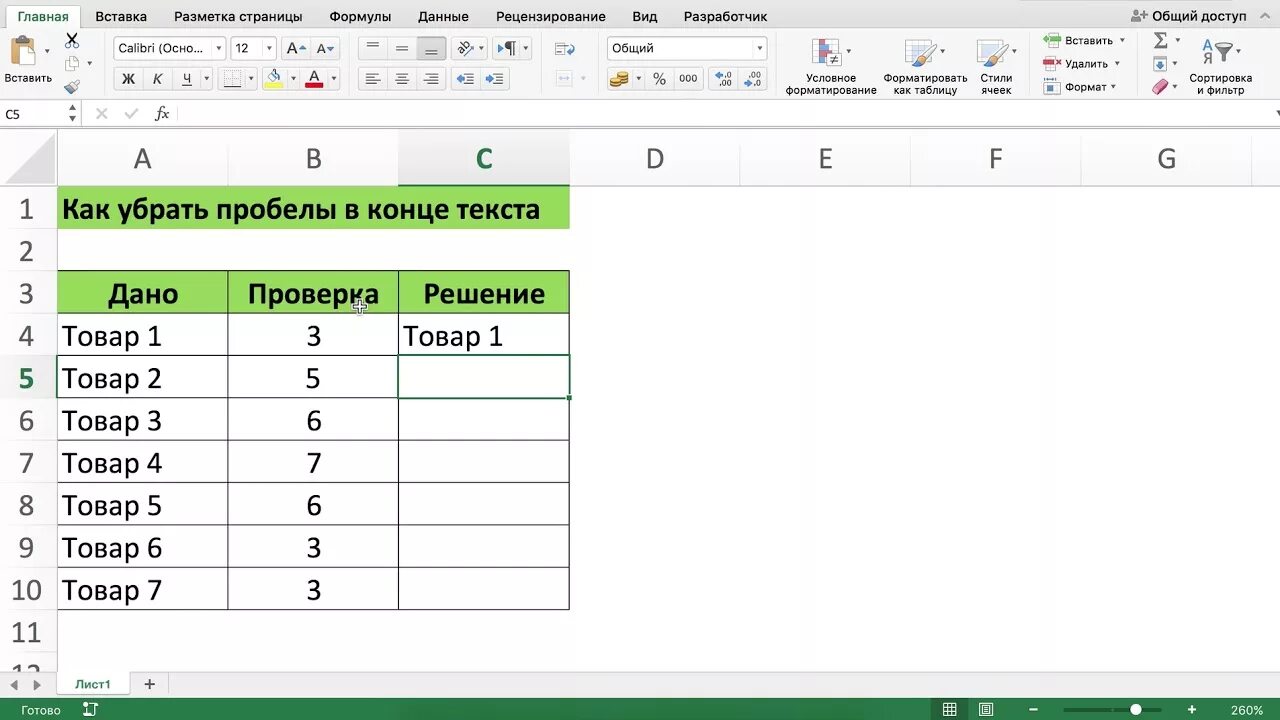Click the Вставить cells button in ribbon
Screen dimensions: 1280x720
click(1084, 40)
